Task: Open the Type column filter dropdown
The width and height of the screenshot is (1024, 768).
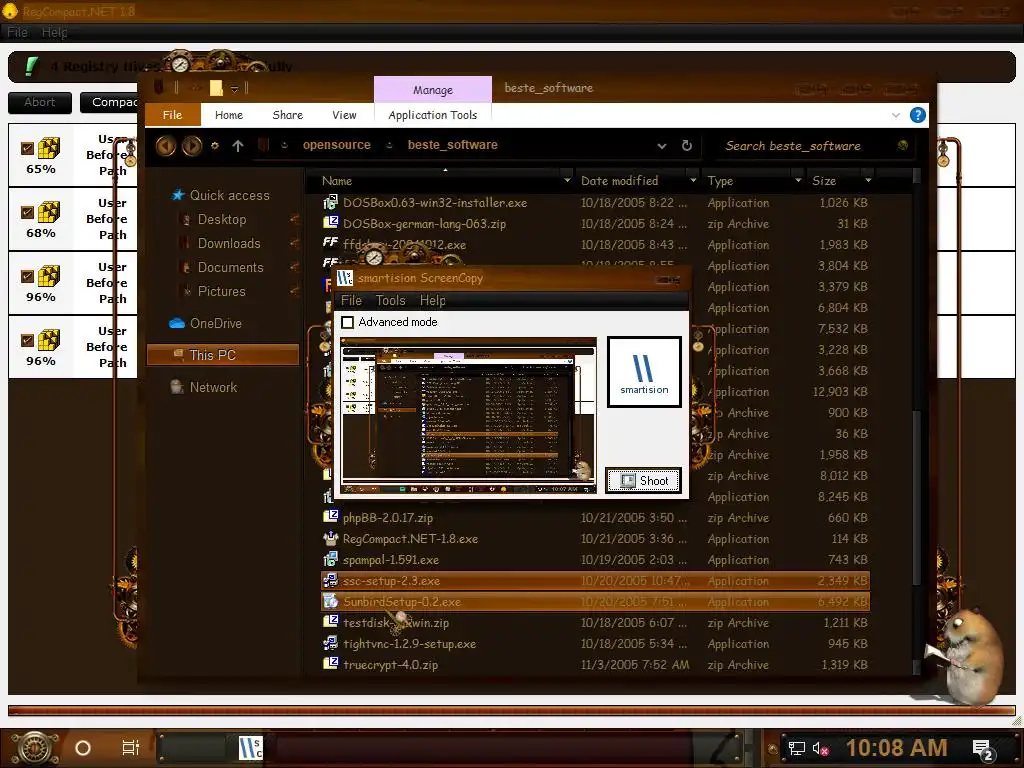Action: 798,180
